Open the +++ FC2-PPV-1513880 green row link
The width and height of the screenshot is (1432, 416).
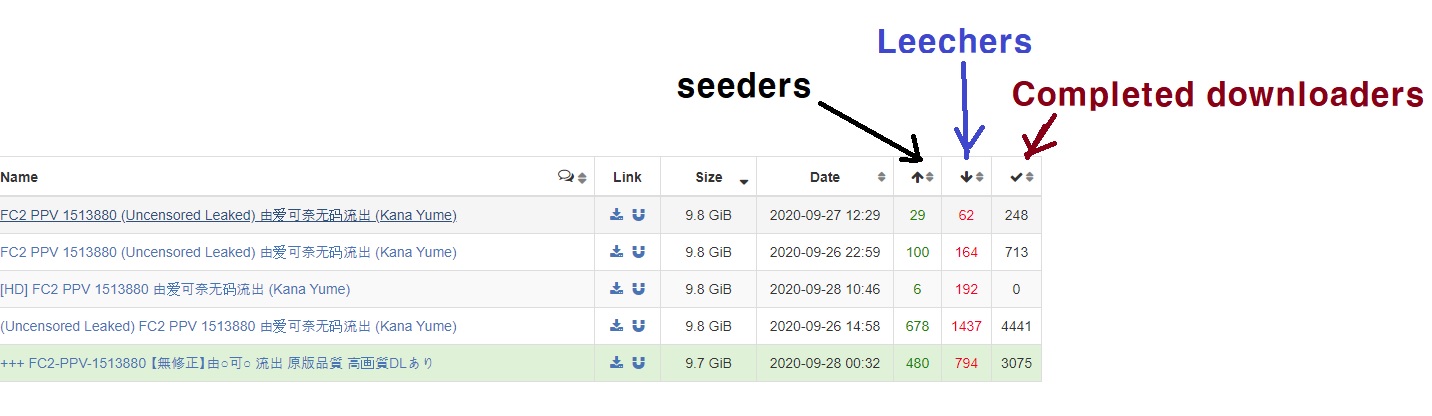217,363
